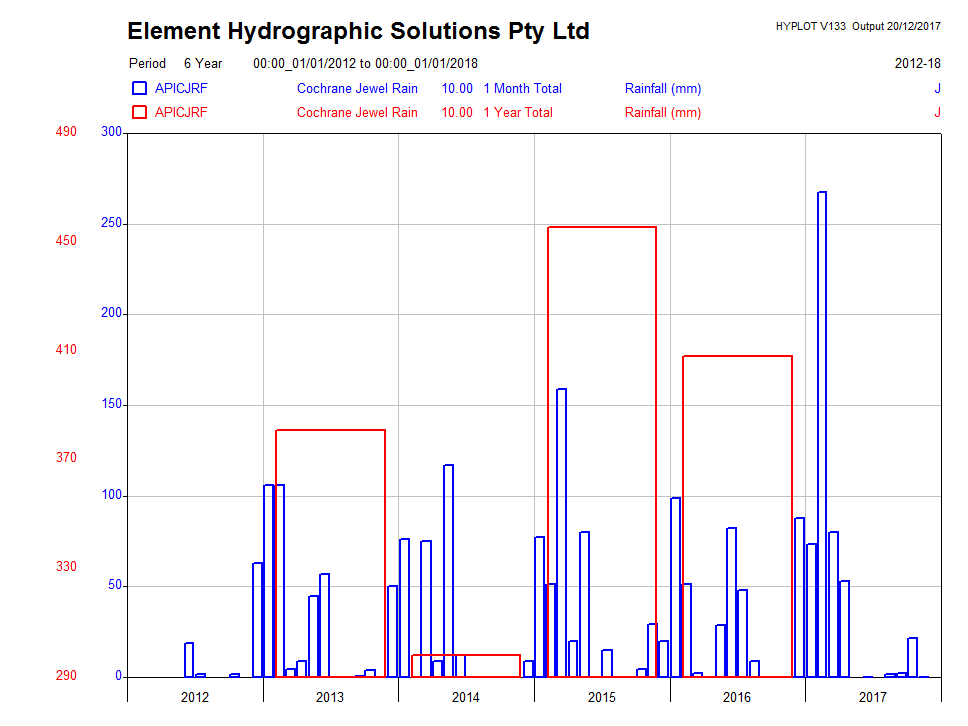
Task: Select the red APICJRF series label
Action: click(x=181, y=113)
